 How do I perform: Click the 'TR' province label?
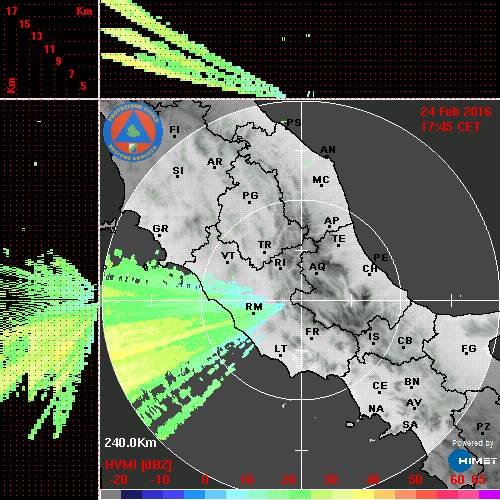[x=265, y=245]
